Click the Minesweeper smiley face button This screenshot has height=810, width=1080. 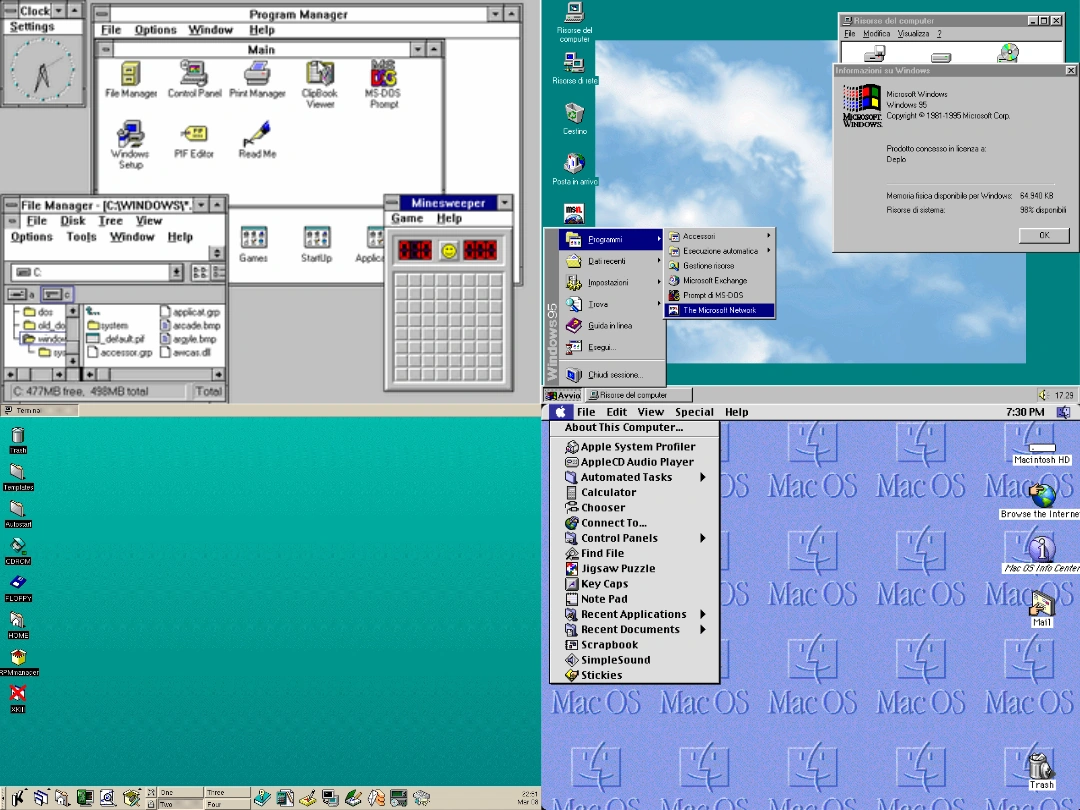point(449,251)
